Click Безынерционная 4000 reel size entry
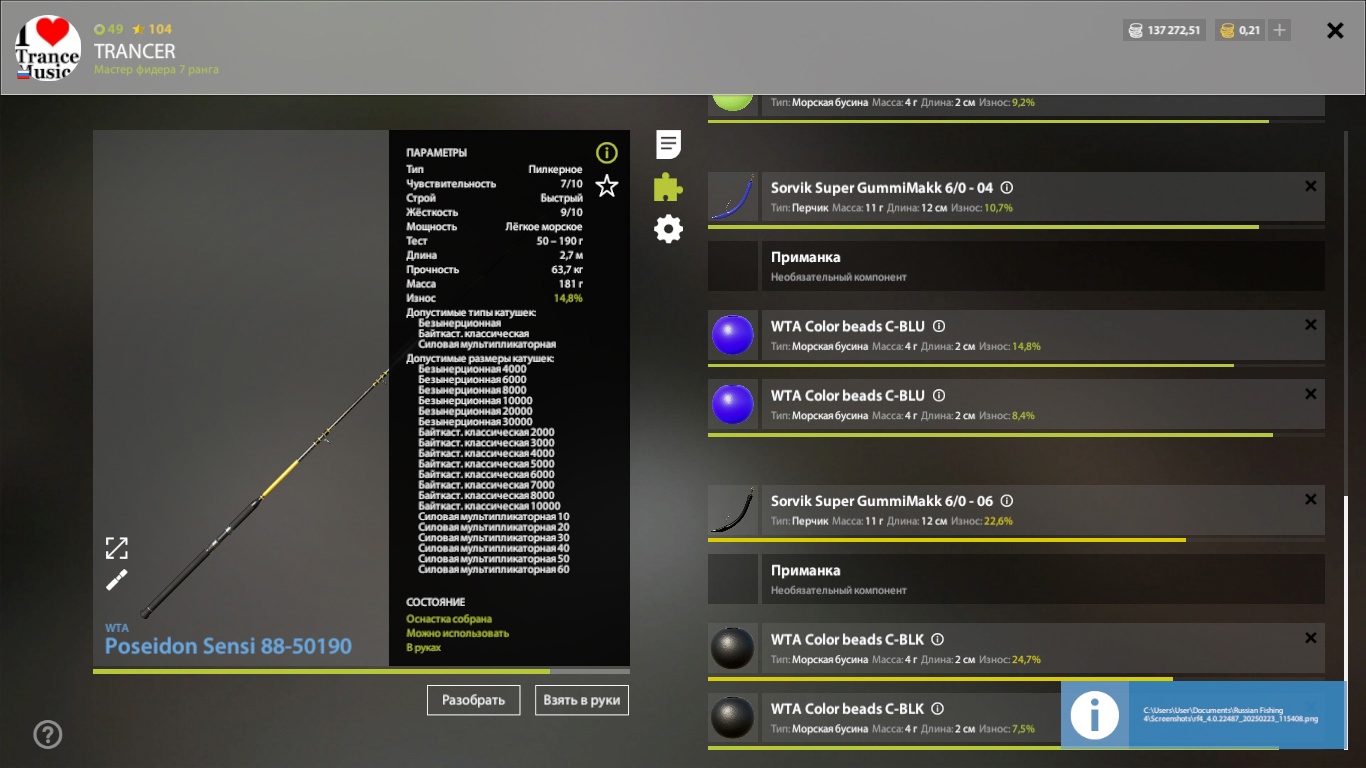The height and width of the screenshot is (768, 1366). click(x=472, y=369)
